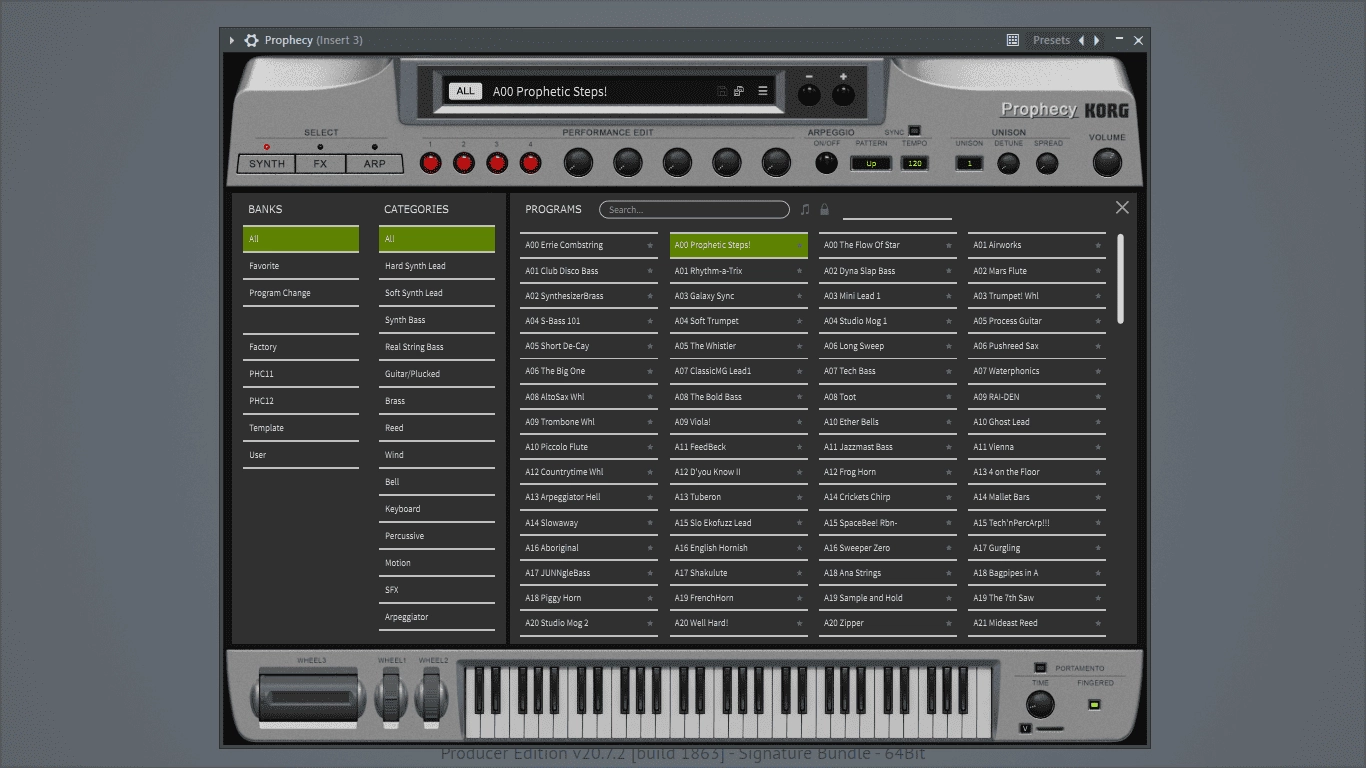This screenshot has height=768, width=1366.
Task: Click the WHEEL1 pitch wheel
Action: [x=392, y=696]
